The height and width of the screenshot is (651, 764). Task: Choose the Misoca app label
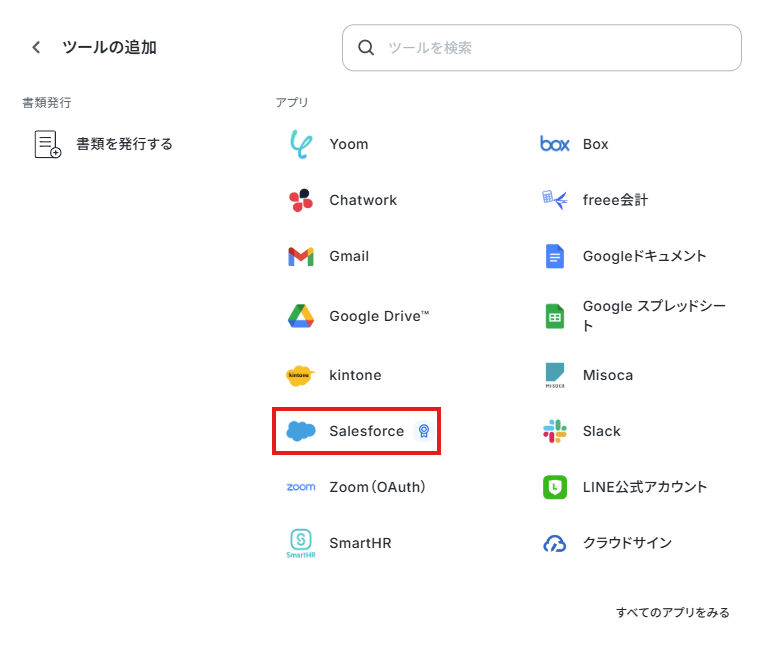pos(608,375)
